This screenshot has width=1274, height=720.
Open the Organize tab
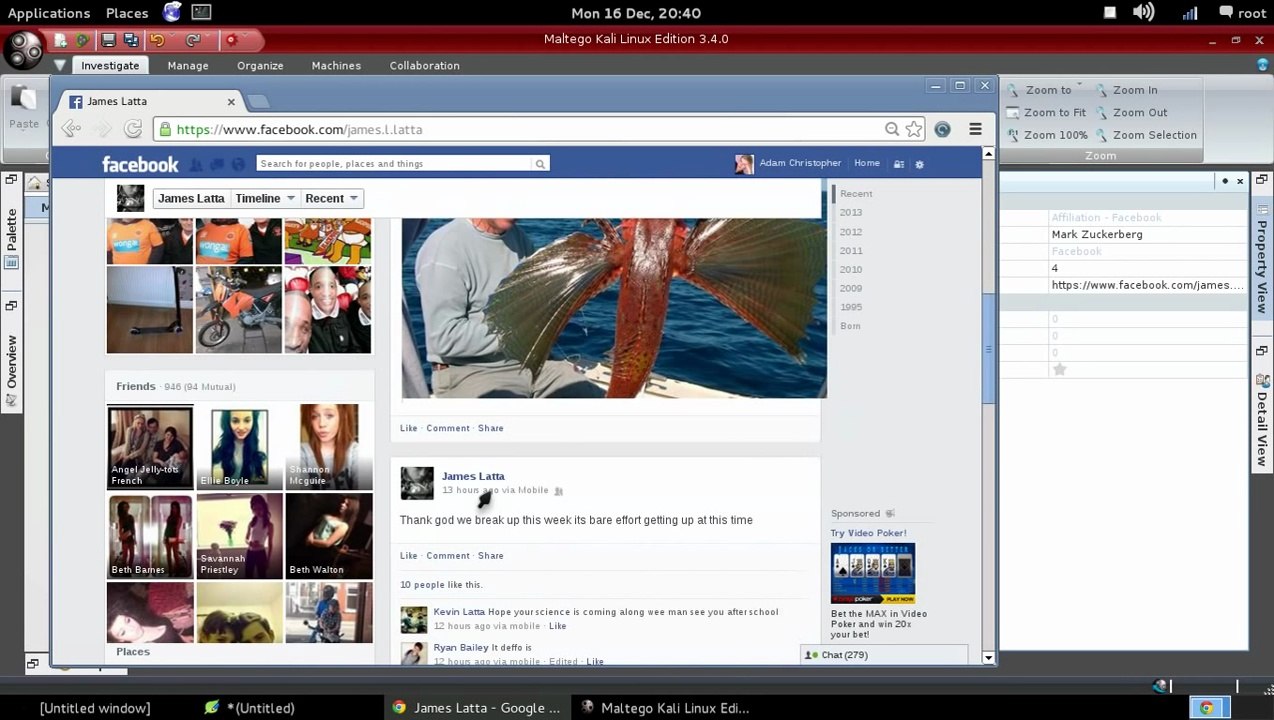click(x=260, y=65)
